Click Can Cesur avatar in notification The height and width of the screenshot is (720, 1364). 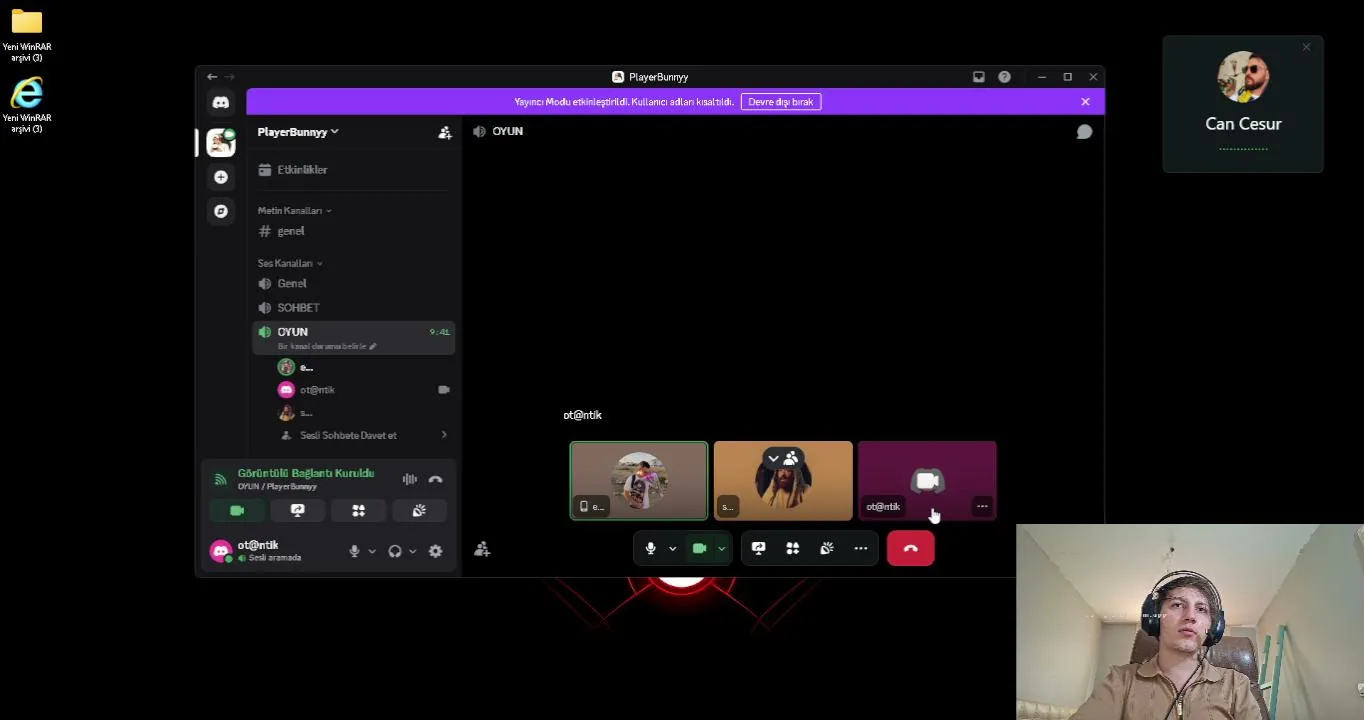point(1243,77)
